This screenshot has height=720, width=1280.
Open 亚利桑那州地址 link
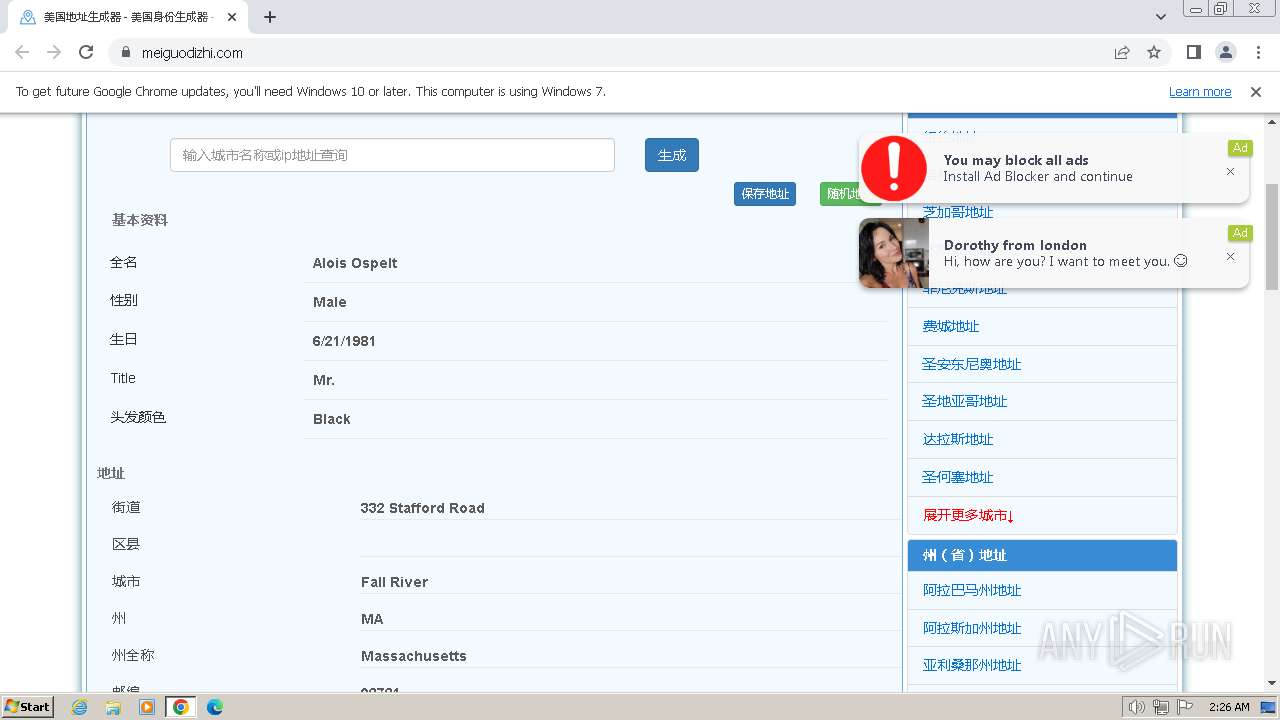point(972,665)
